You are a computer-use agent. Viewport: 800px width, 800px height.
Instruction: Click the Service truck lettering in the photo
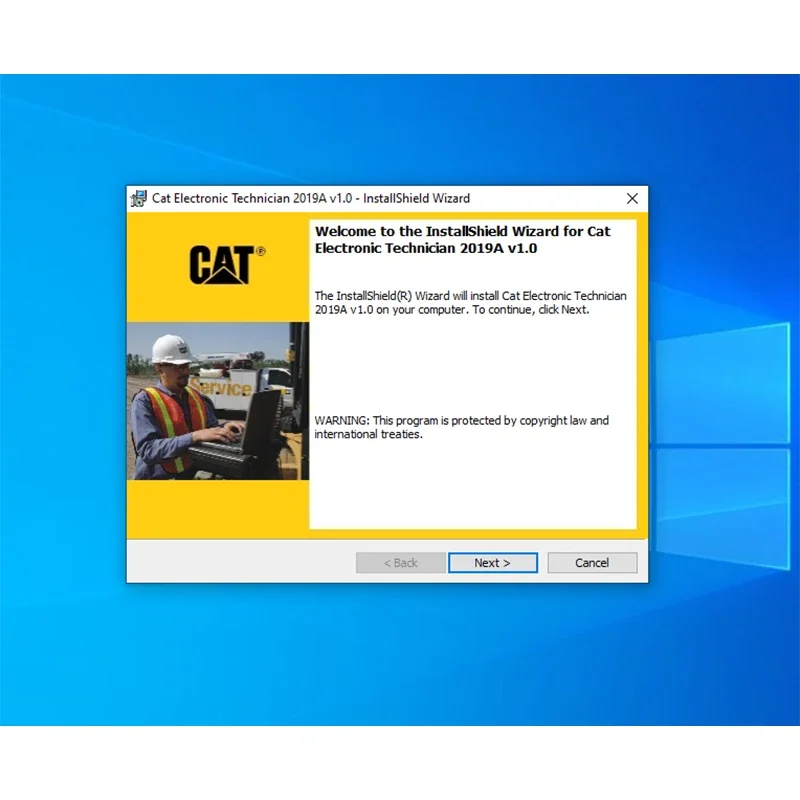222,387
